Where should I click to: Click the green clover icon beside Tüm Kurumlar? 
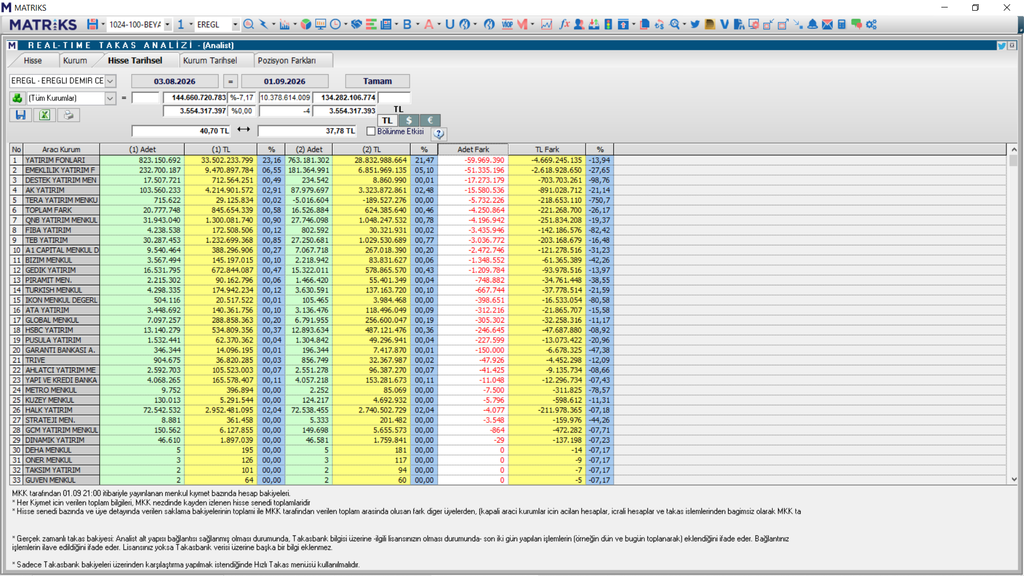(x=17, y=98)
